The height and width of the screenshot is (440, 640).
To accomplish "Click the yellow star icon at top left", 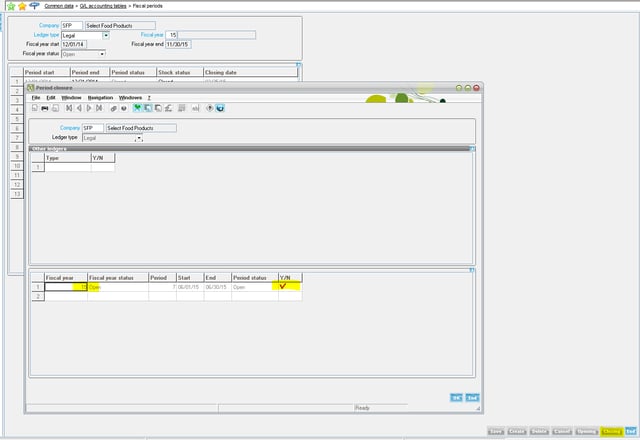I will point(21,6).
